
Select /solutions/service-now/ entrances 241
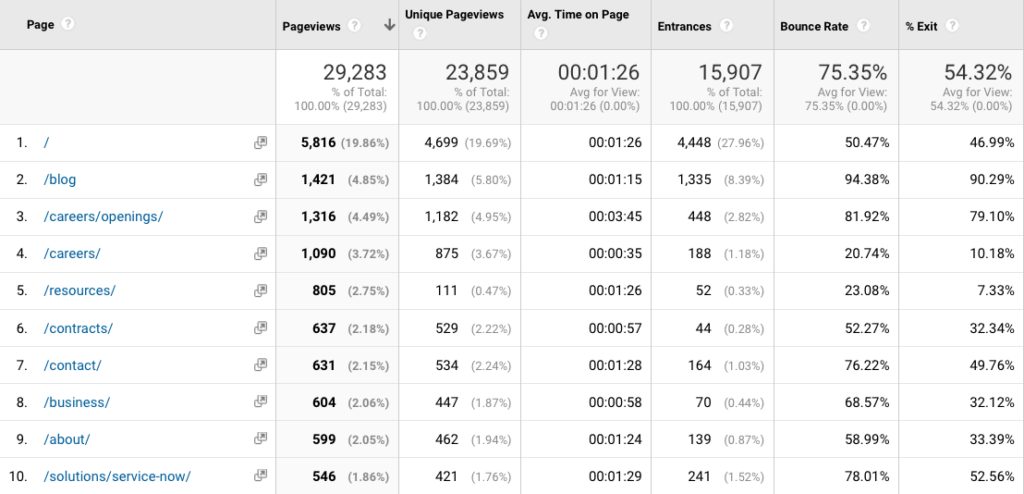699,476
